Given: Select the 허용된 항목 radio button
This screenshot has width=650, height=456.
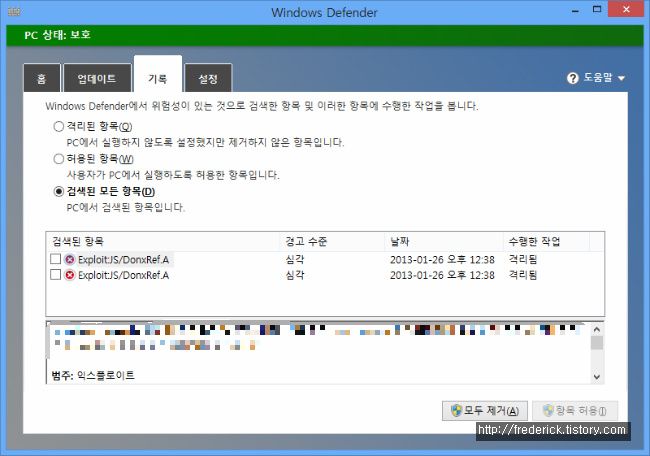Looking at the screenshot, I should point(59,159).
